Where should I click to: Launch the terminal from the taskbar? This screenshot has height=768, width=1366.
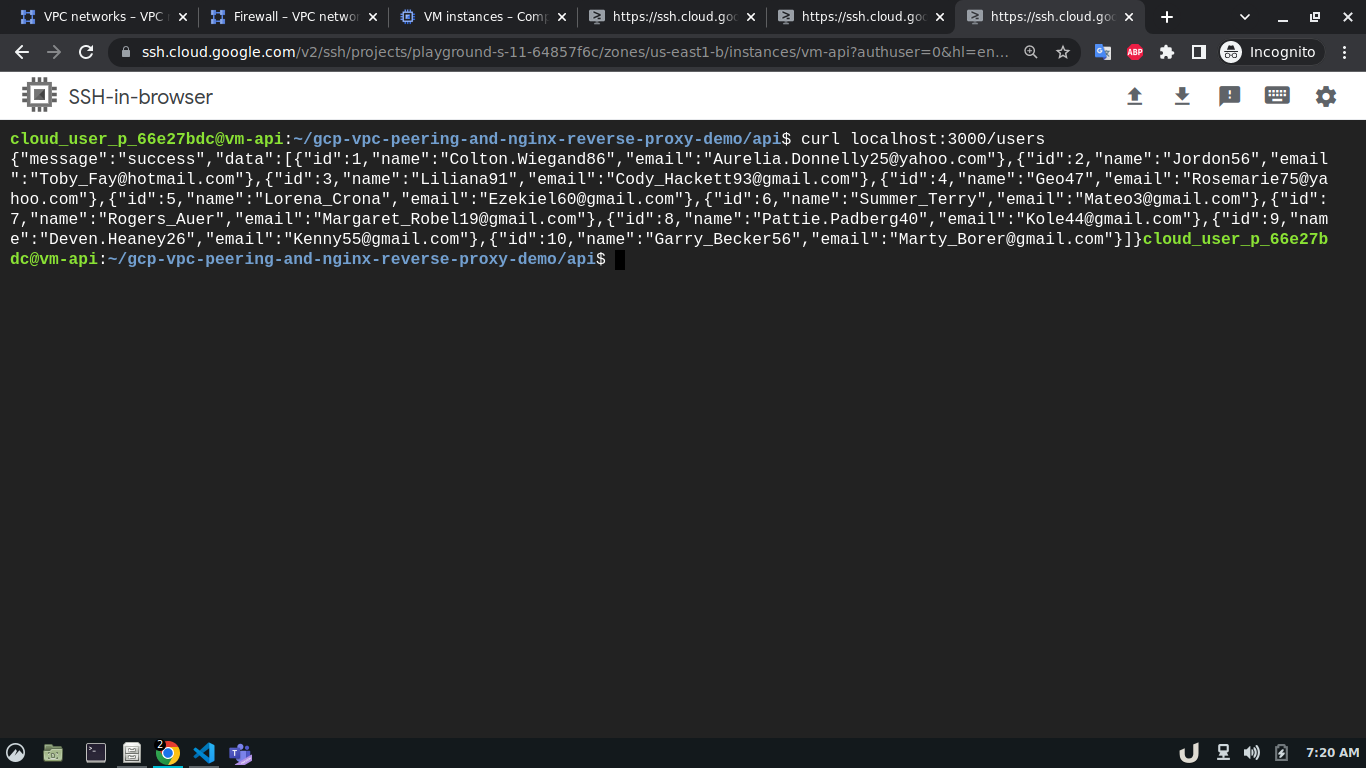point(96,753)
